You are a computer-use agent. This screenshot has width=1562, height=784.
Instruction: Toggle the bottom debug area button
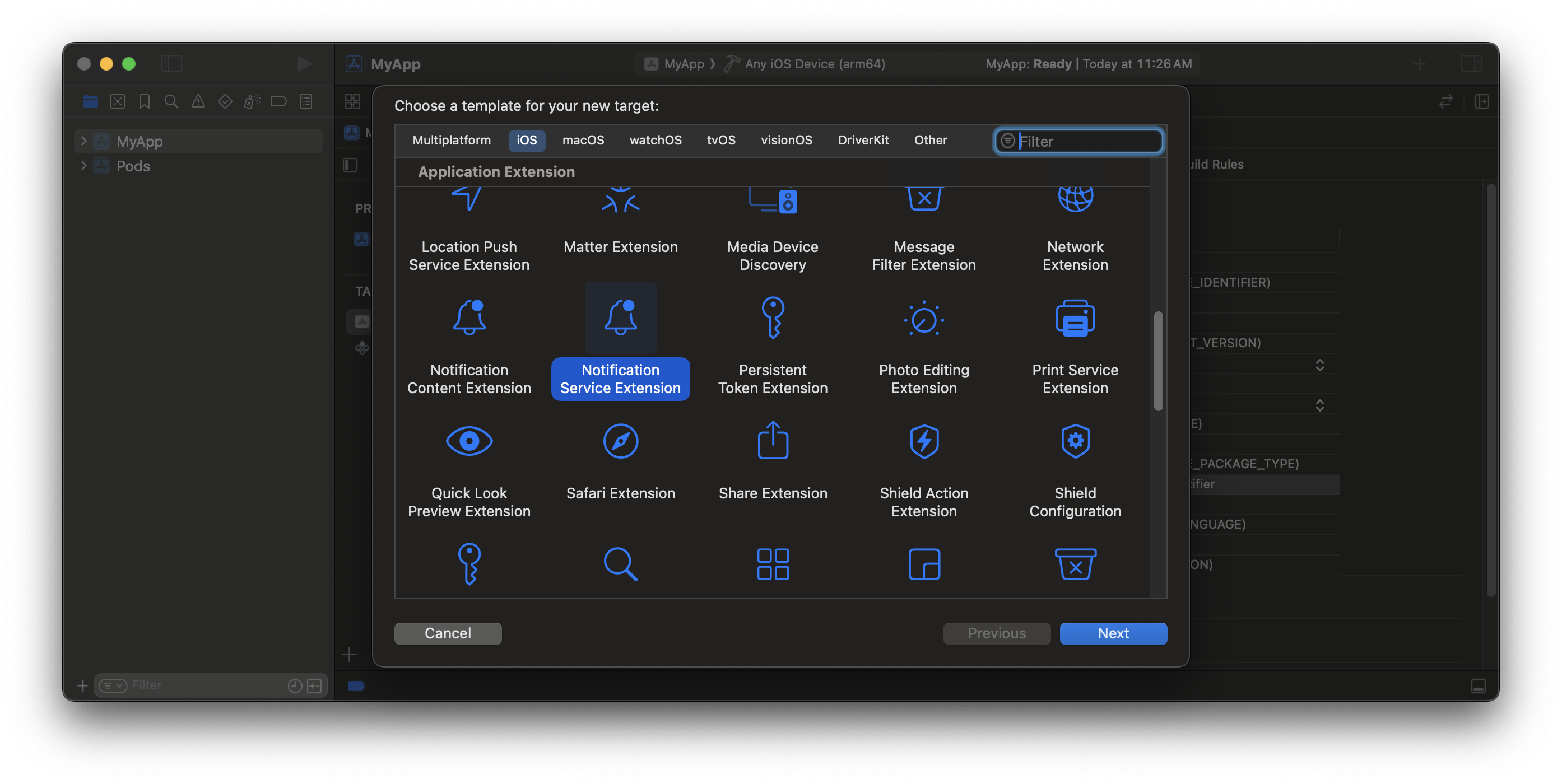(1479, 685)
